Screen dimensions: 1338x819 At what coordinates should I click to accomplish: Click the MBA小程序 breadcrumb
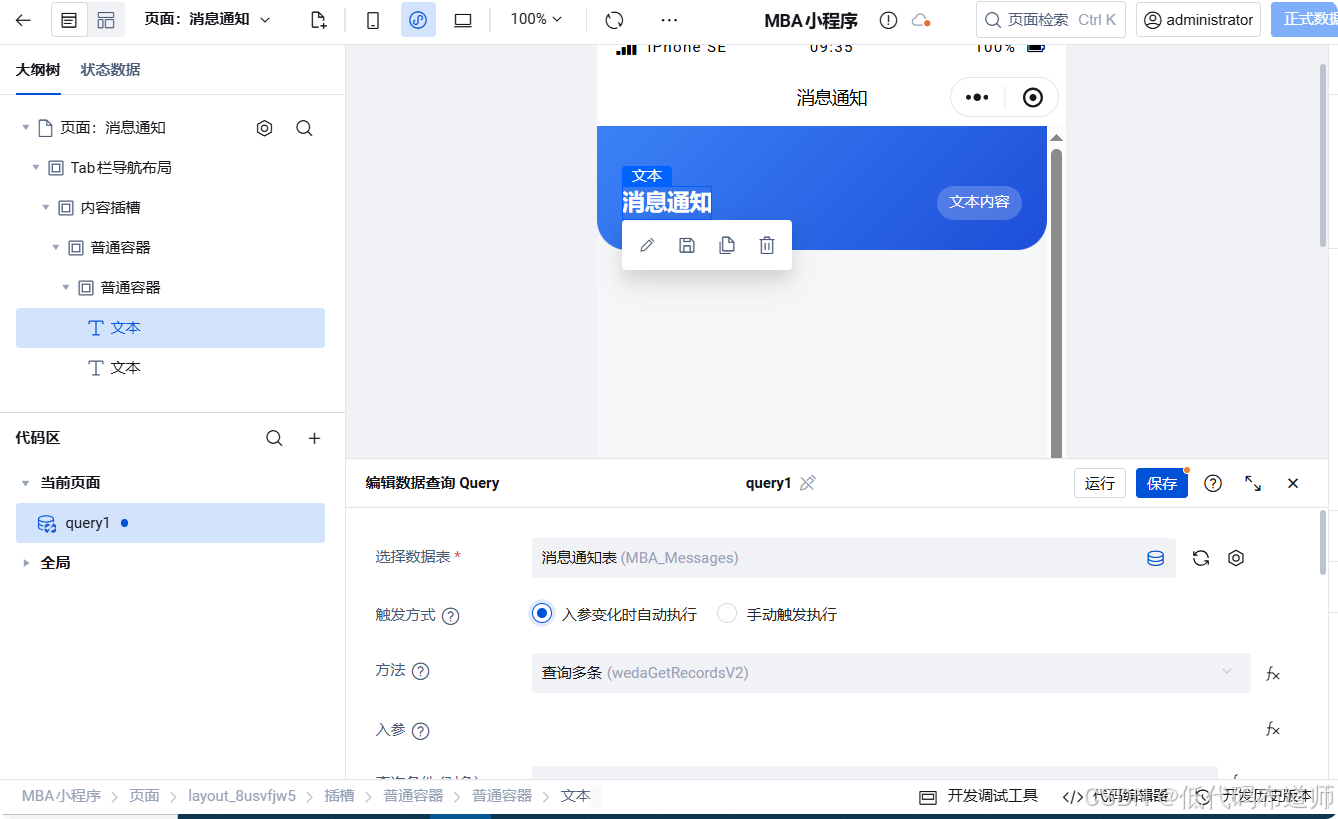(62, 796)
